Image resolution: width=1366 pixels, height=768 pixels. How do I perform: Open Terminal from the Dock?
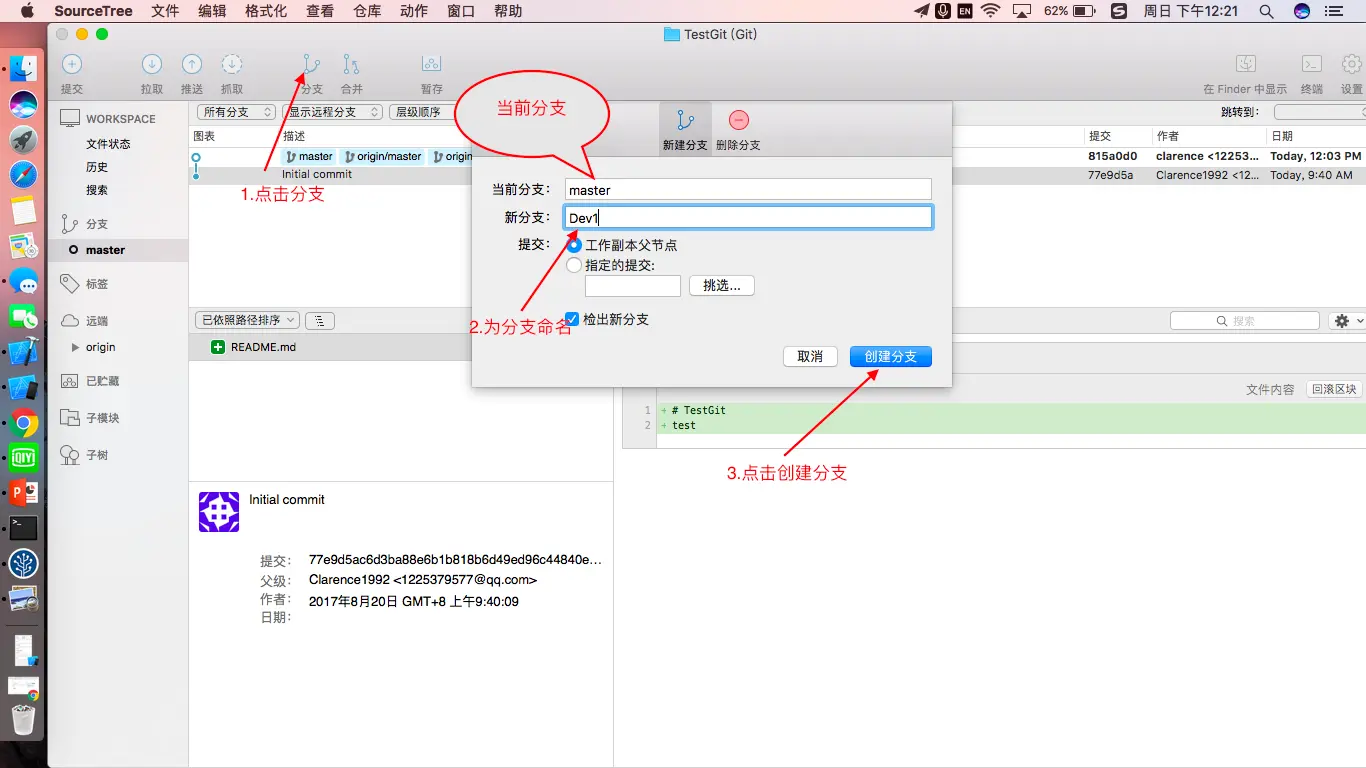click(x=23, y=528)
